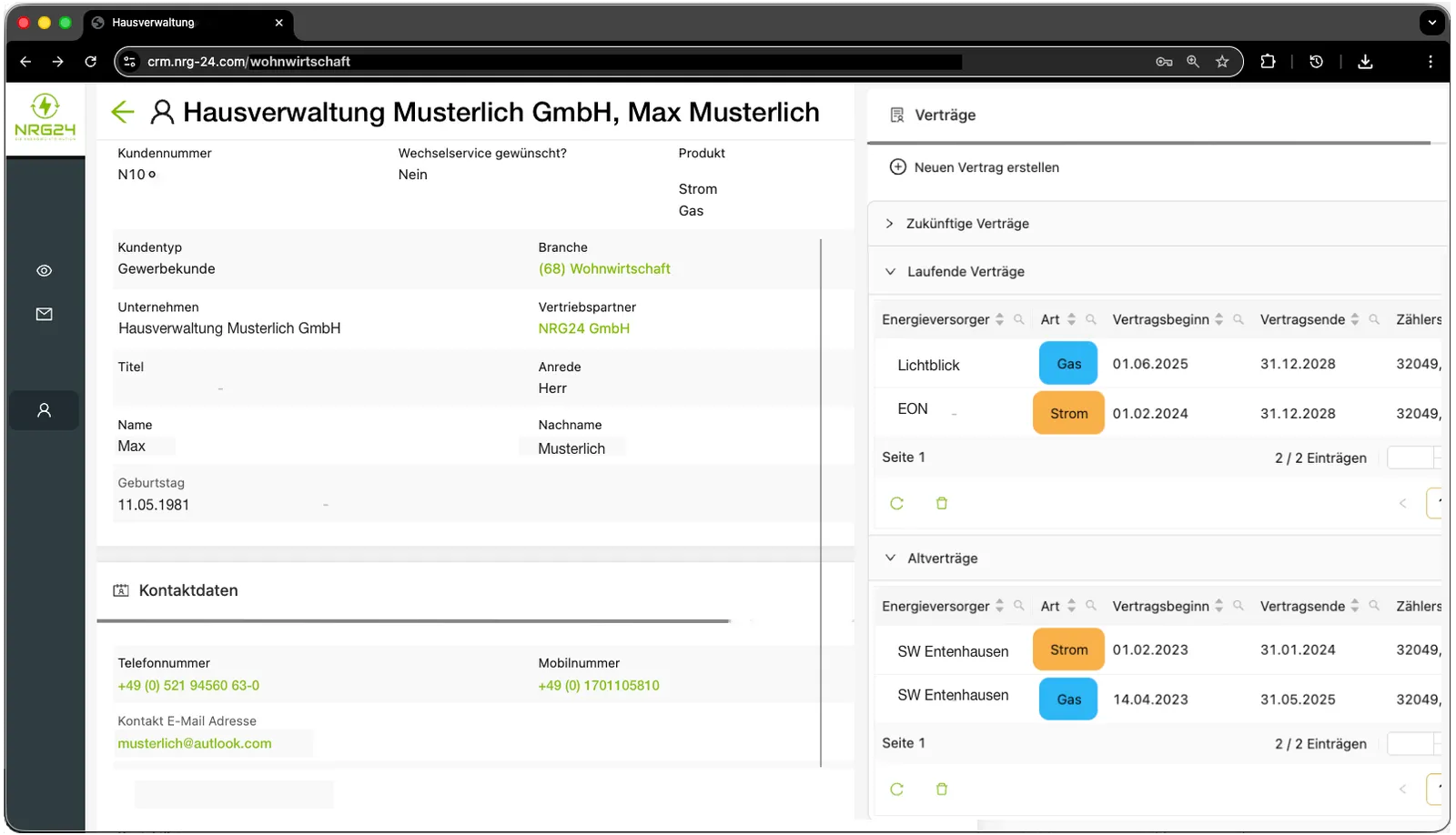The height and width of the screenshot is (835, 1456).
Task: Search Vertragsbeginn column in Altverträge
Action: click(1239, 606)
